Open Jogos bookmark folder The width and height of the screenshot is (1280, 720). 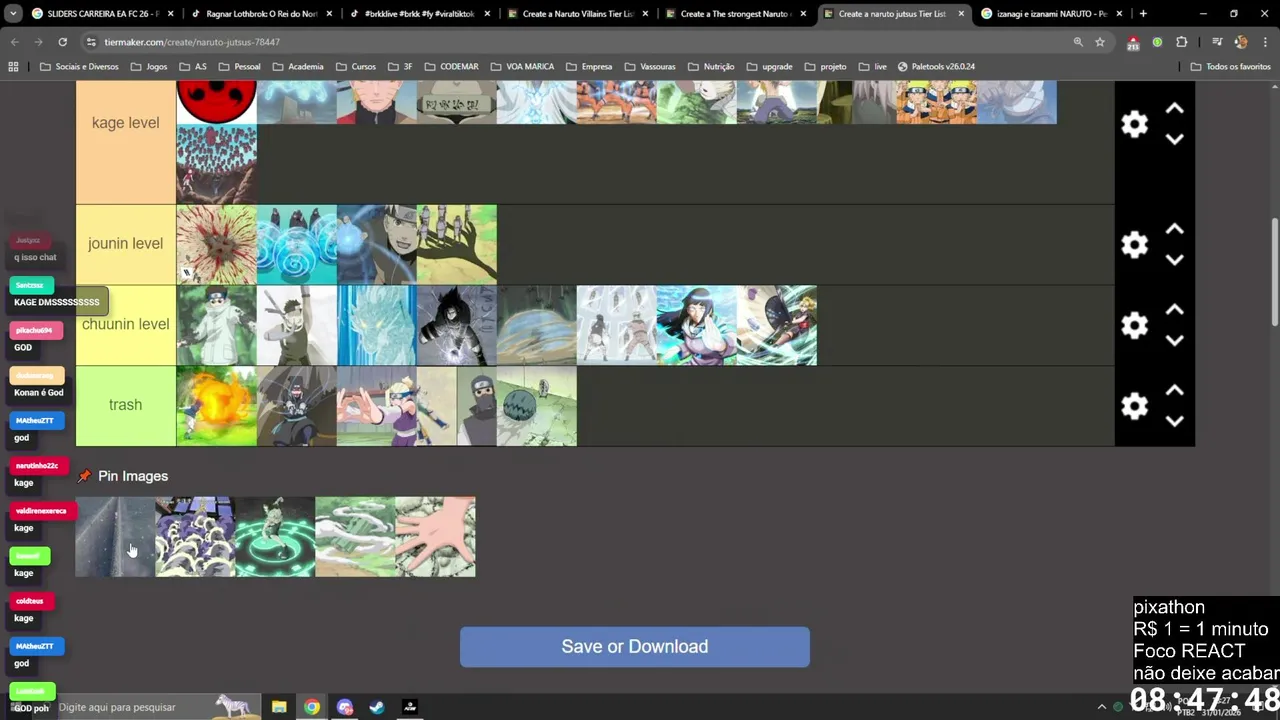tap(149, 66)
